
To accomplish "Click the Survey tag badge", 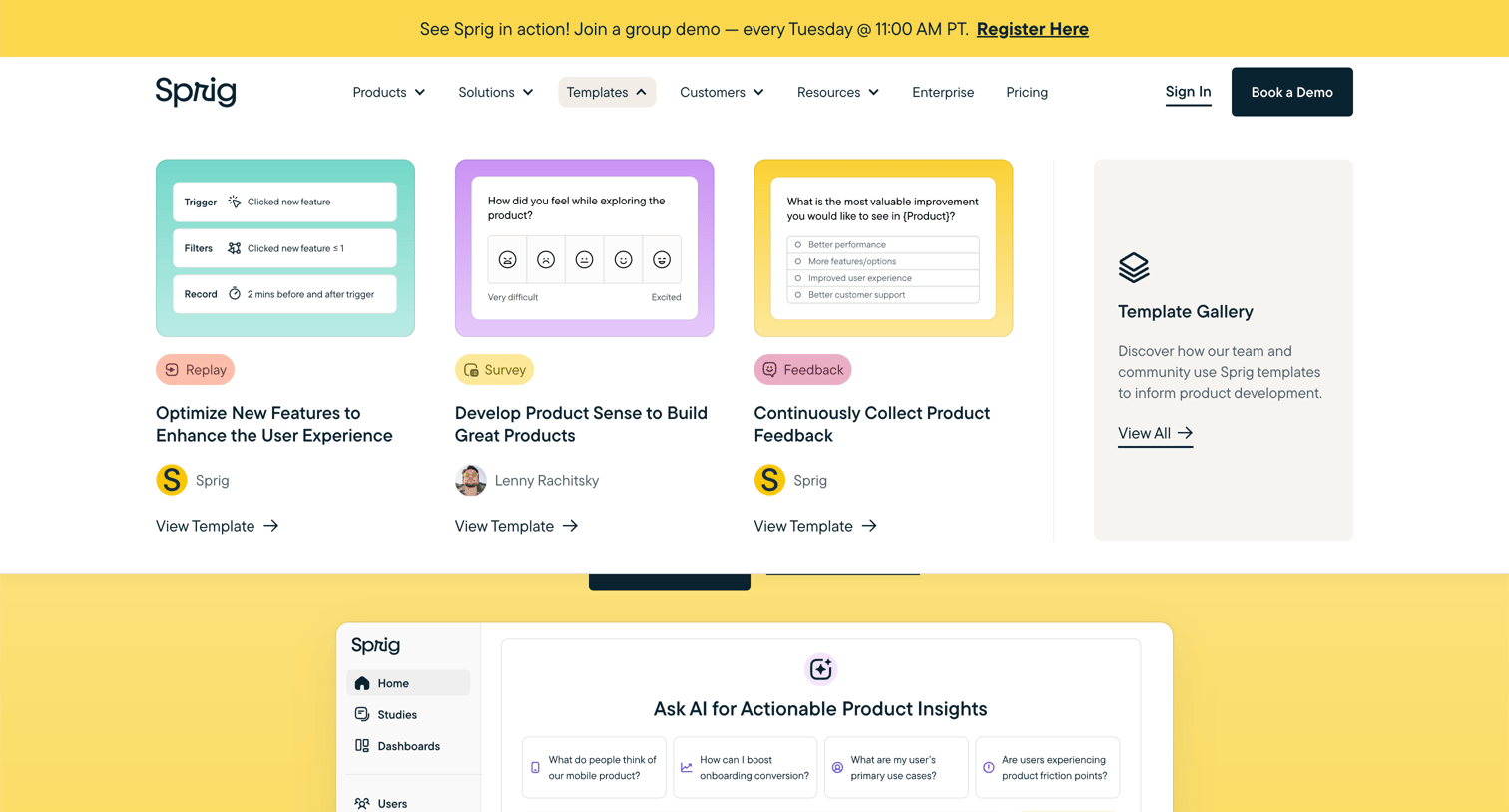I will point(494,370).
